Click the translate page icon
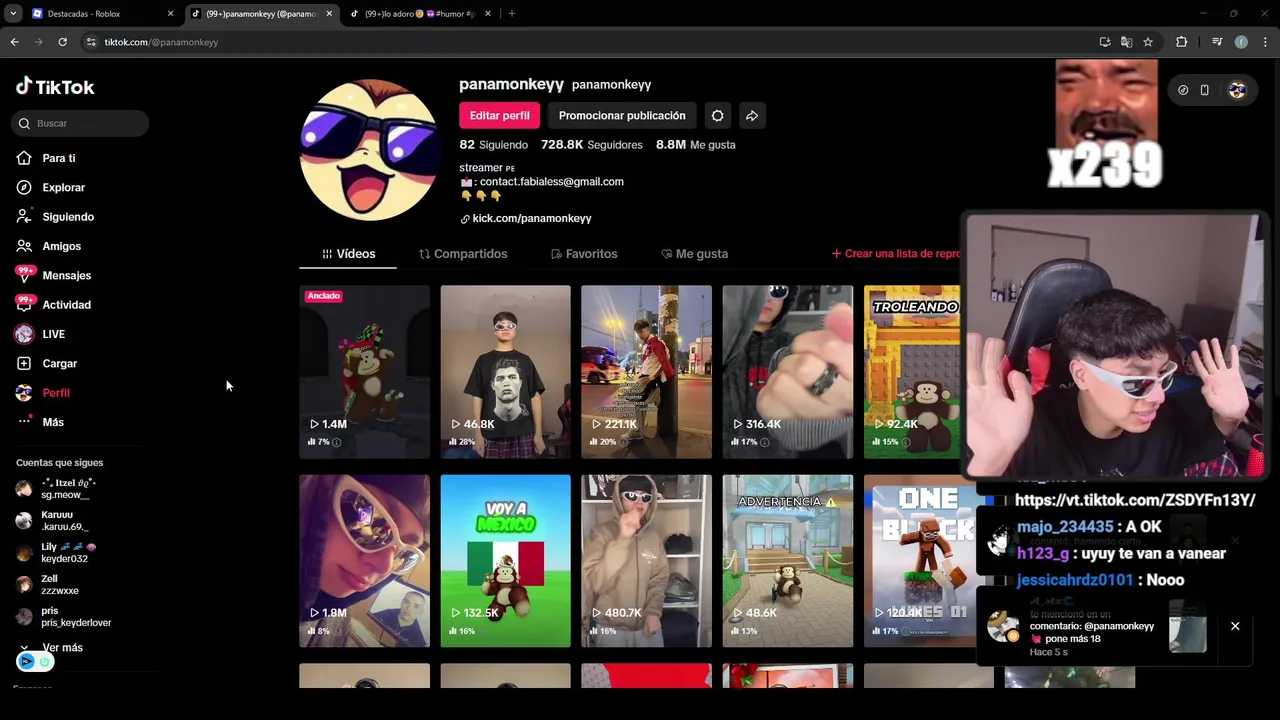 coord(1126,42)
